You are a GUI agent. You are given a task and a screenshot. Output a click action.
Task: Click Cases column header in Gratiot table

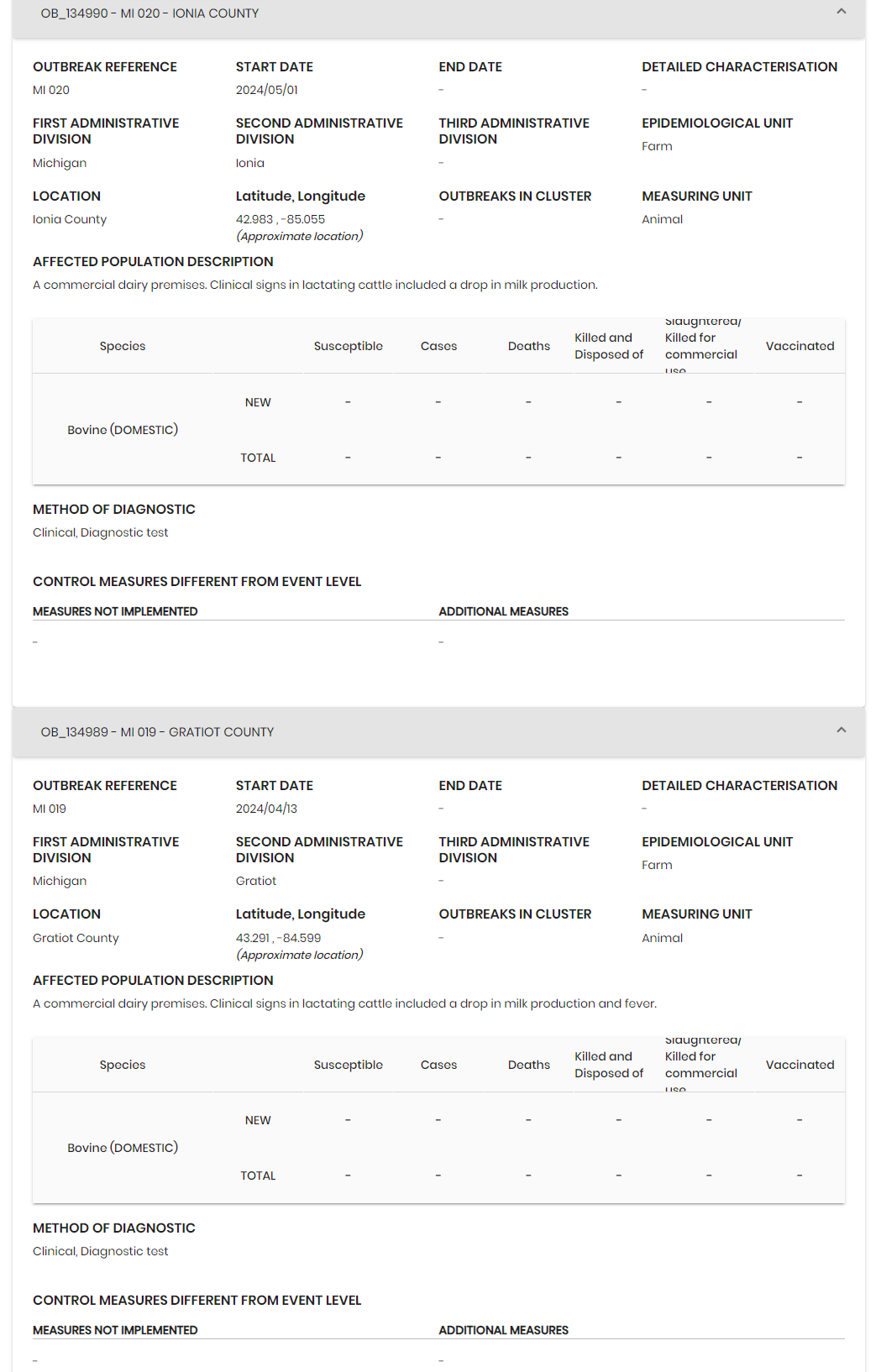[x=438, y=1065]
